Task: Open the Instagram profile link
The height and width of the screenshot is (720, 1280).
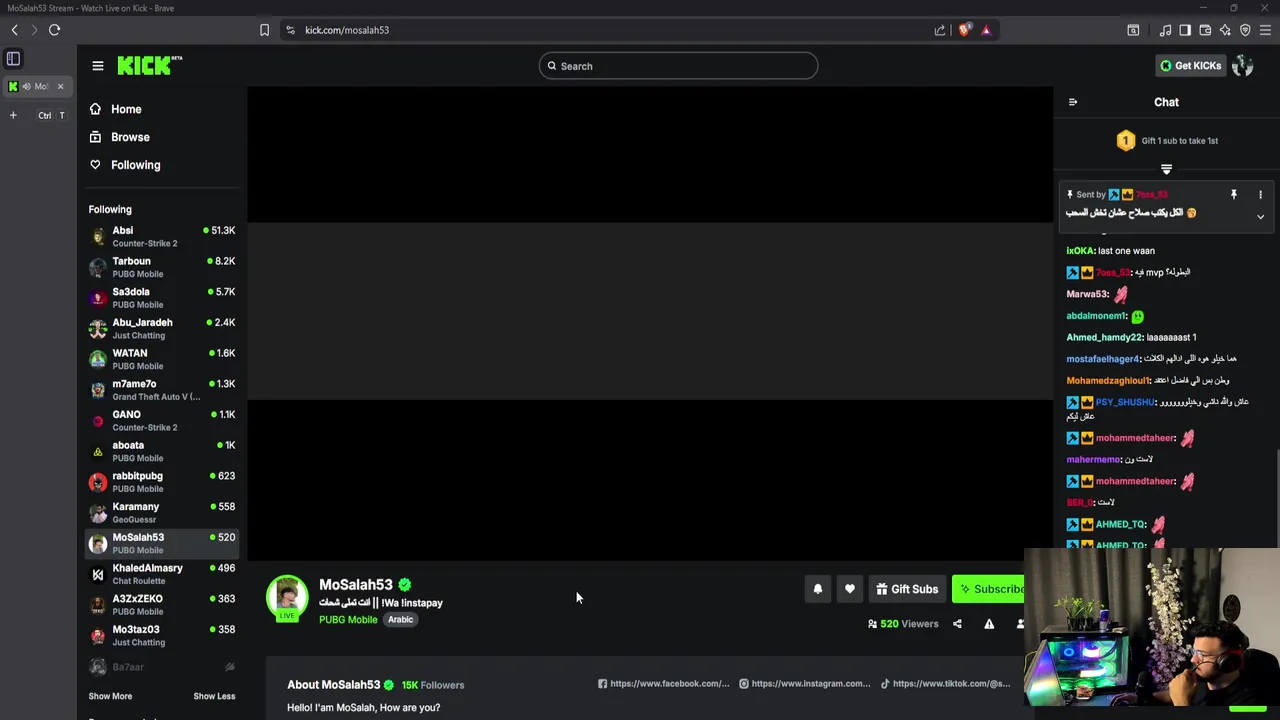Action: click(x=805, y=684)
